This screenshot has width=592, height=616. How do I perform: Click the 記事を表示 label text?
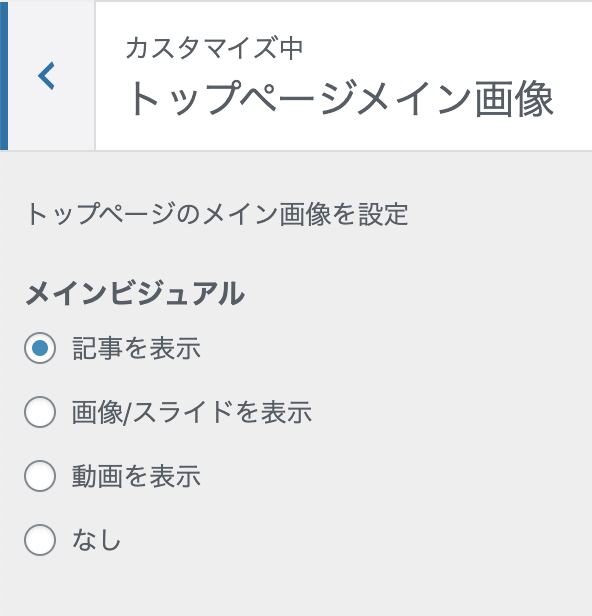pos(136,348)
